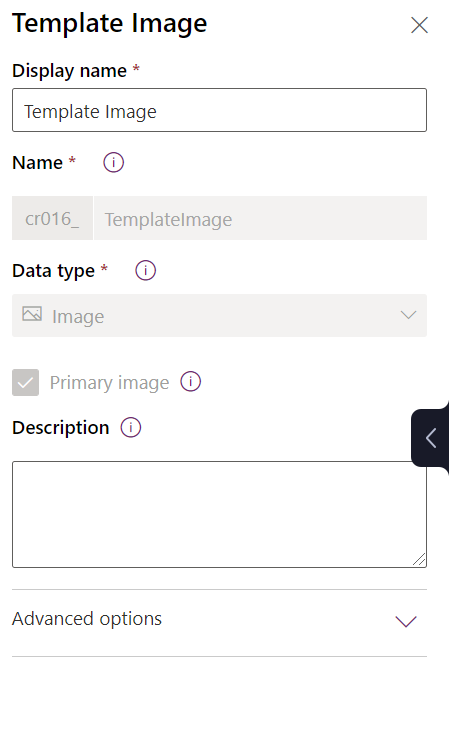Click the Primary image label text
Image resolution: width=449 pixels, height=729 pixels.
click(x=109, y=383)
